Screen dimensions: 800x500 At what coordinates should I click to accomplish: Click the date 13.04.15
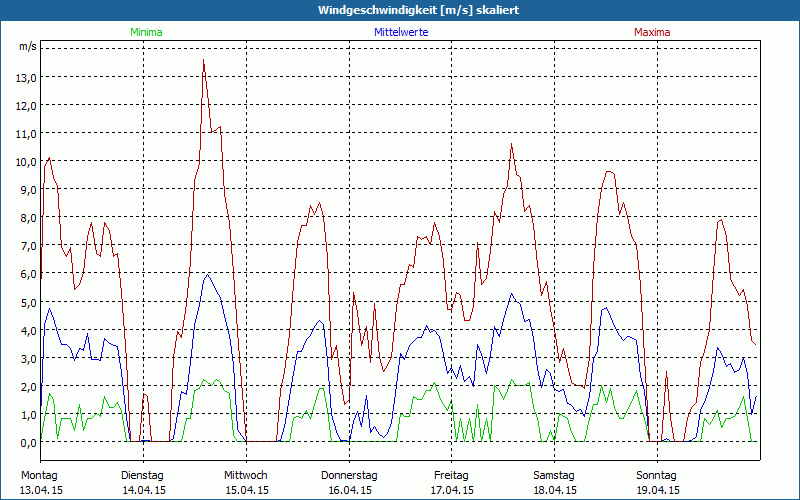coord(41,490)
